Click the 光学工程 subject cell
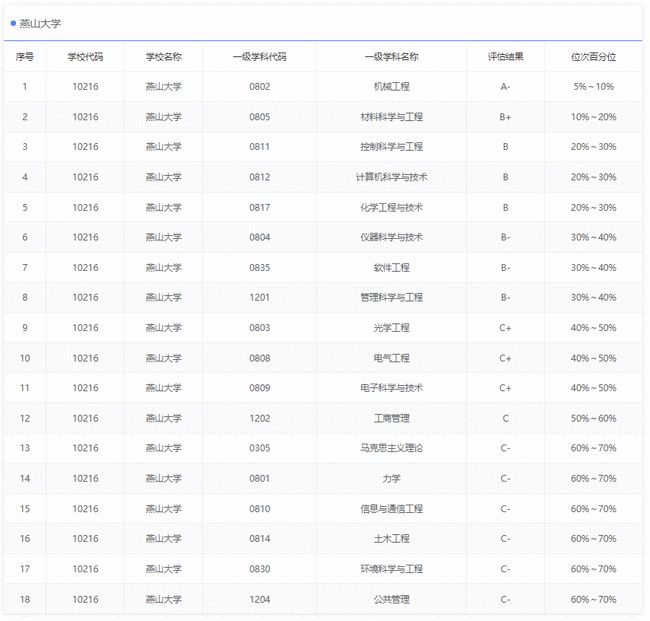The height and width of the screenshot is (621, 650). point(392,327)
